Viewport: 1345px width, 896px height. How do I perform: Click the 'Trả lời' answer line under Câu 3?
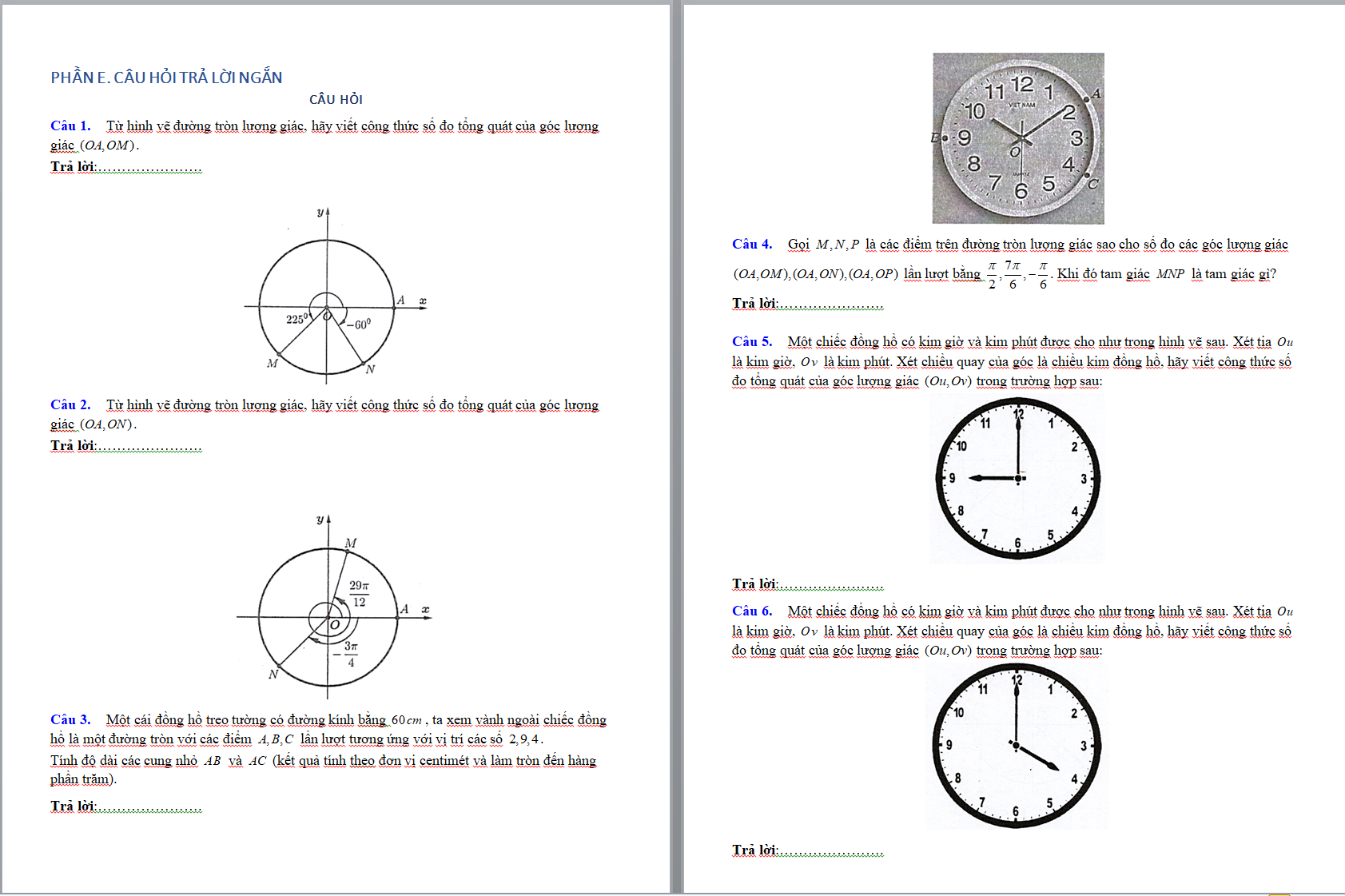pyautogui.click(x=125, y=806)
